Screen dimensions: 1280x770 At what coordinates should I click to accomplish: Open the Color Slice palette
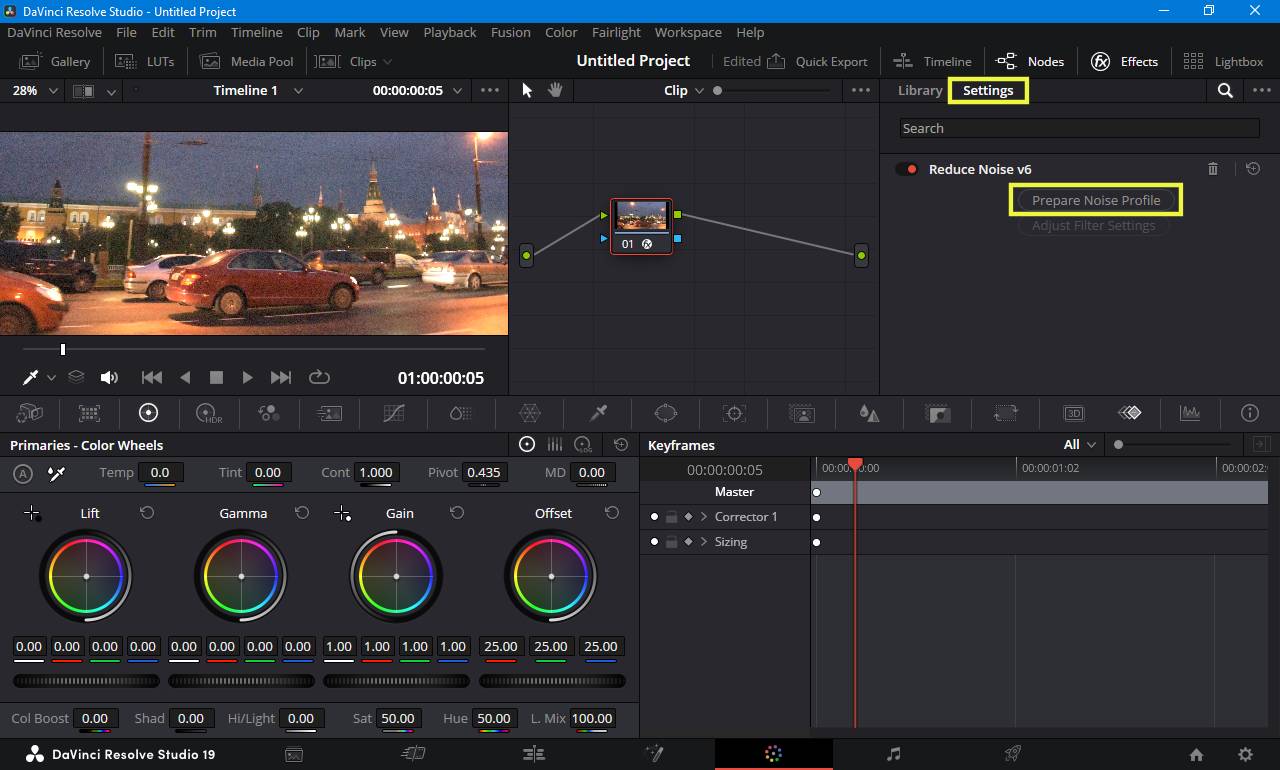coord(460,413)
